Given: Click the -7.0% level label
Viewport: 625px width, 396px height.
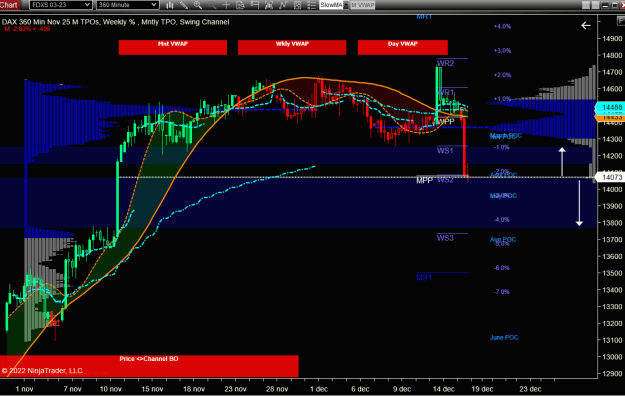Looking at the screenshot, I should coord(501,292).
